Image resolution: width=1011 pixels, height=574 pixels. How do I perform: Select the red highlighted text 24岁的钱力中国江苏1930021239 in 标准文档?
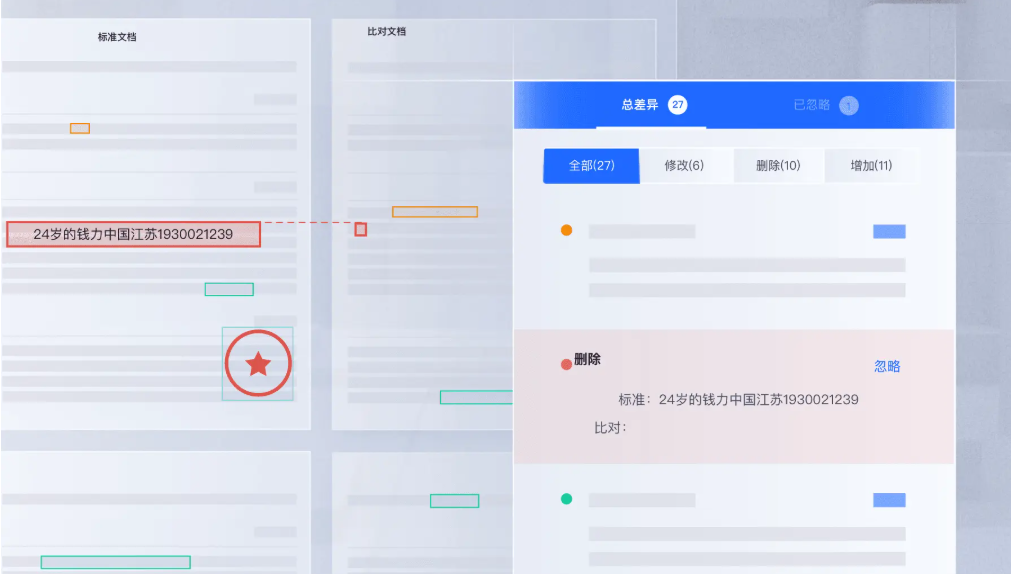point(133,235)
